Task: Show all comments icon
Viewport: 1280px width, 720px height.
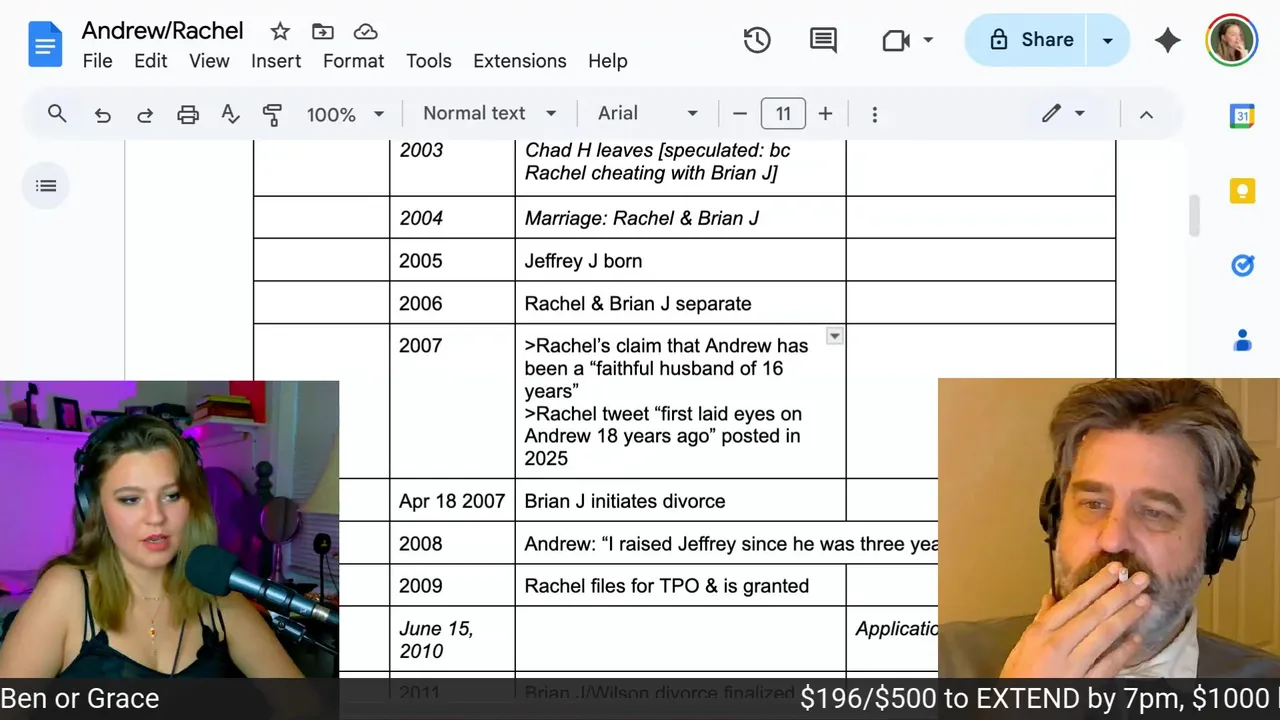Action: pyautogui.click(x=823, y=40)
